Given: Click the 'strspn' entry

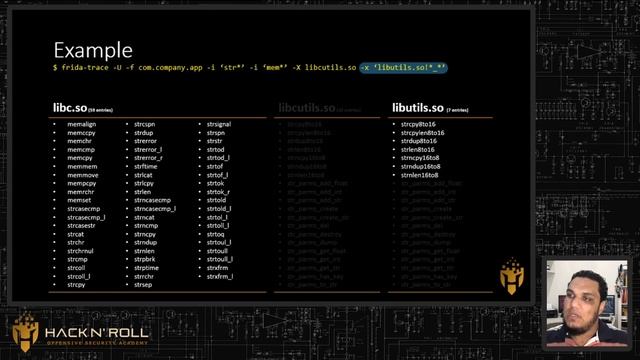Looking at the screenshot, I should [x=216, y=133].
